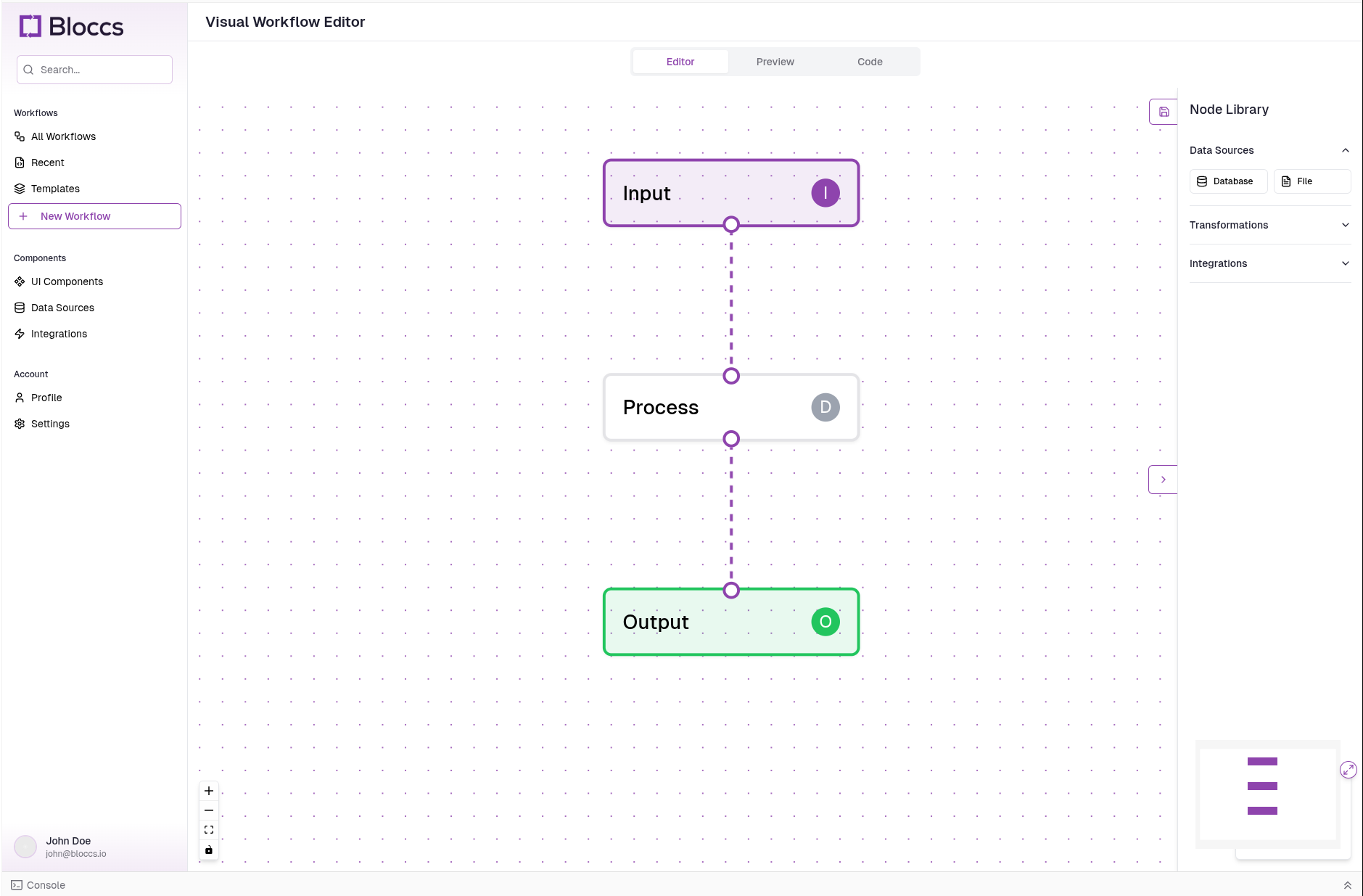This screenshot has height=896, width=1363.
Task: Add a File node
Action: click(x=1312, y=181)
